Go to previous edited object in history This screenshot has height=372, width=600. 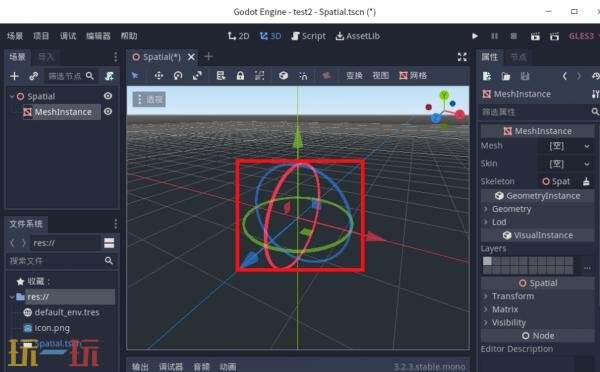pos(564,76)
